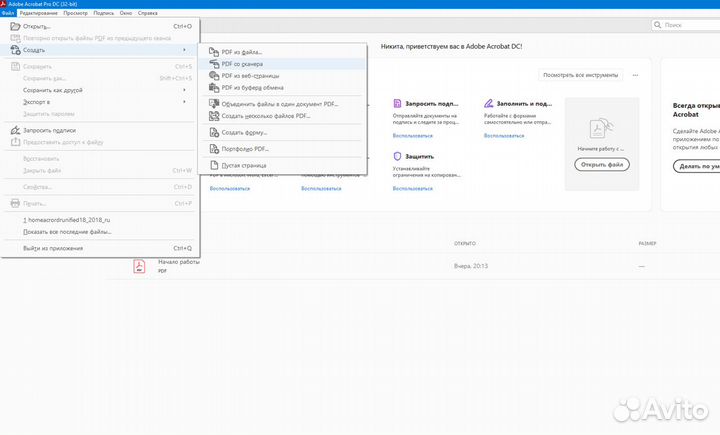Expand the Сохранить как другой submenu
Screen dimensions: 720x435
(x=186, y=90)
